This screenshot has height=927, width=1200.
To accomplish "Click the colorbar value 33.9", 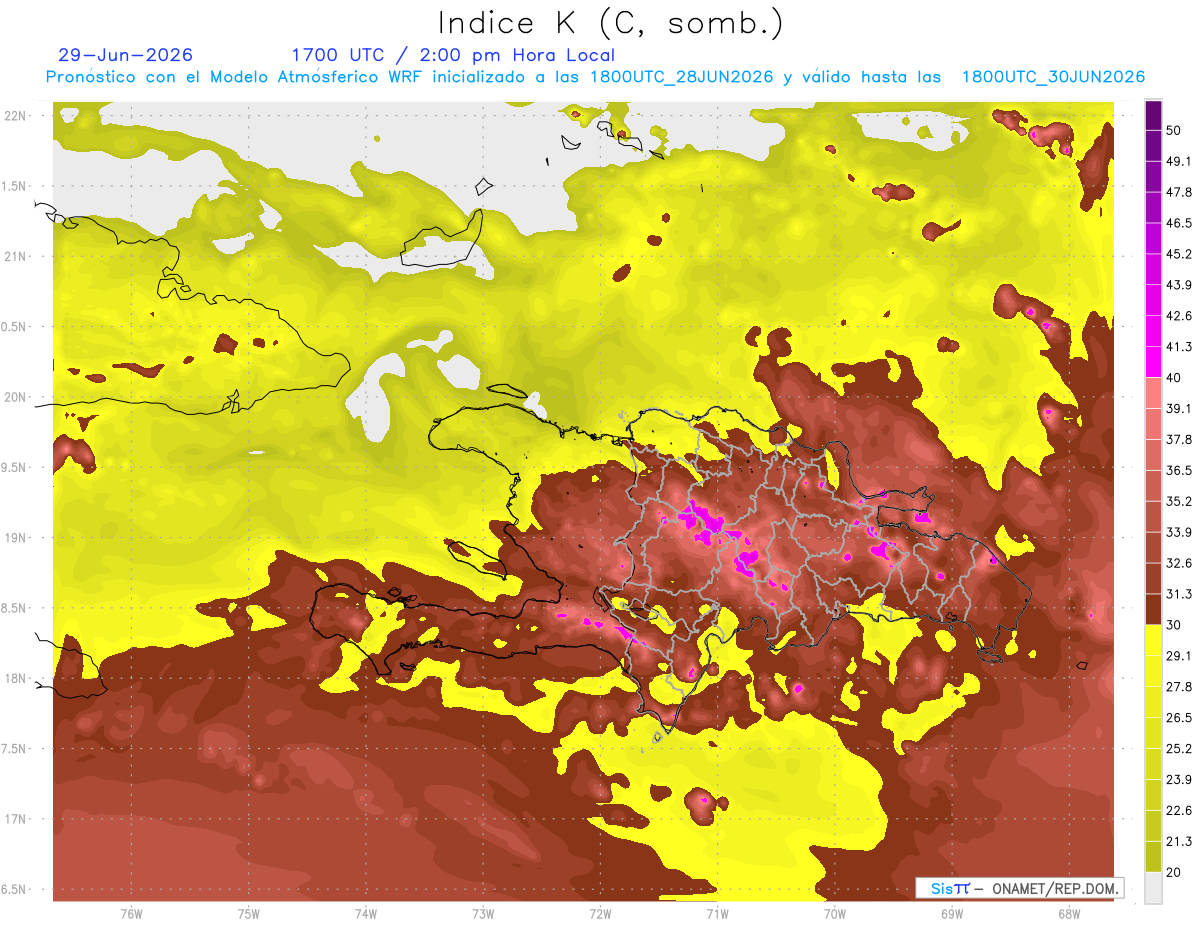I will tap(1178, 532).
